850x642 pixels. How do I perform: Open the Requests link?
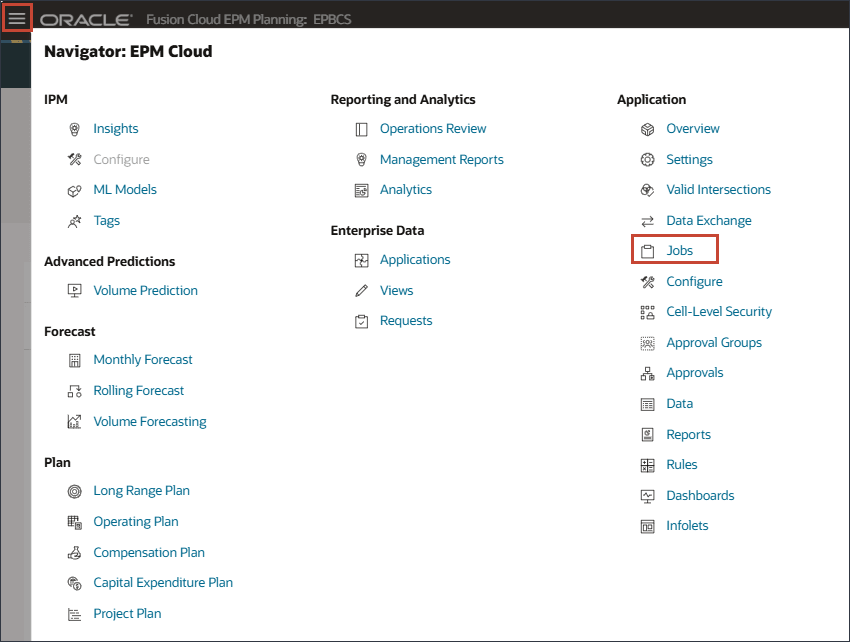click(405, 321)
